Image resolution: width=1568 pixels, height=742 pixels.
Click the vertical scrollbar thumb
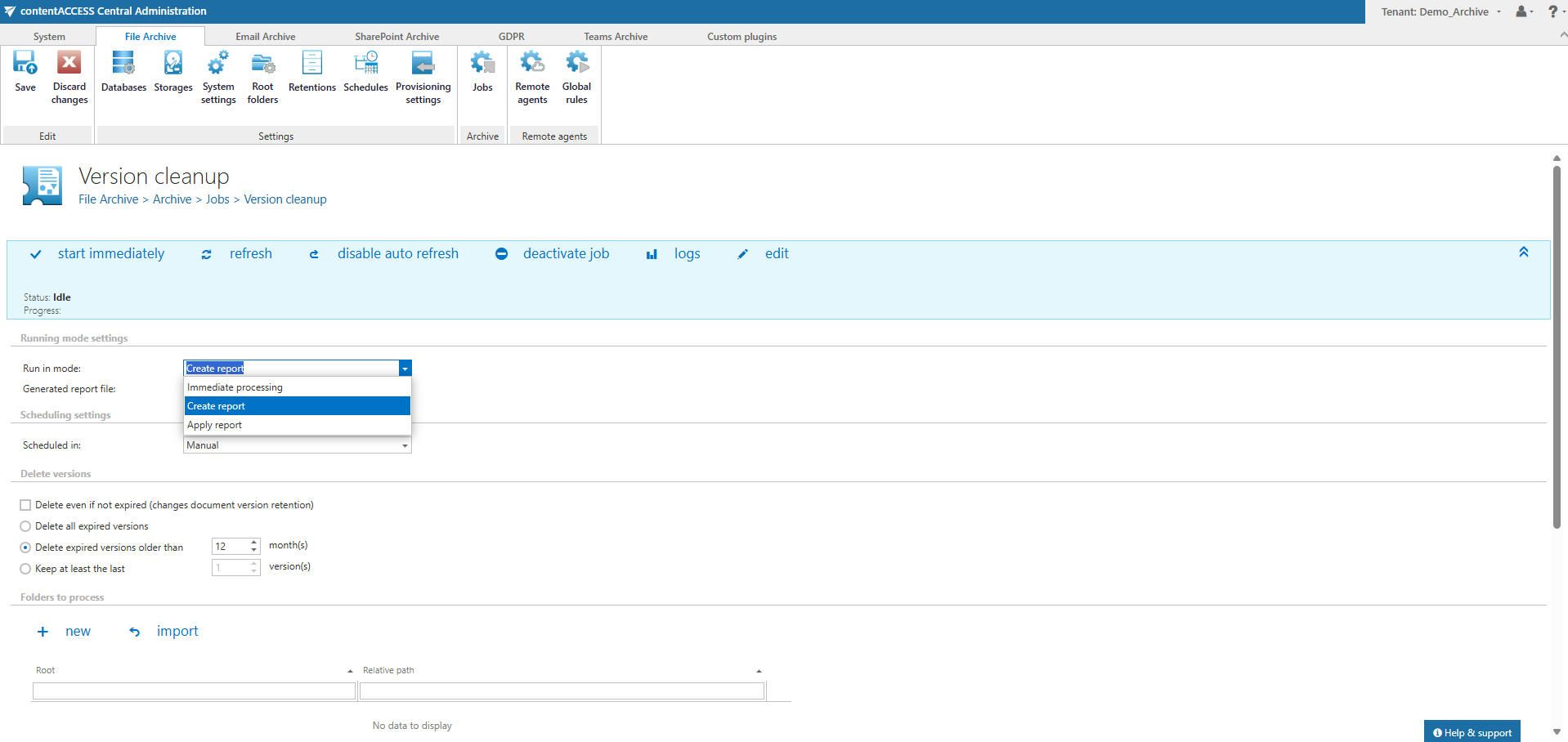pyautogui.click(x=1557, y=347)
